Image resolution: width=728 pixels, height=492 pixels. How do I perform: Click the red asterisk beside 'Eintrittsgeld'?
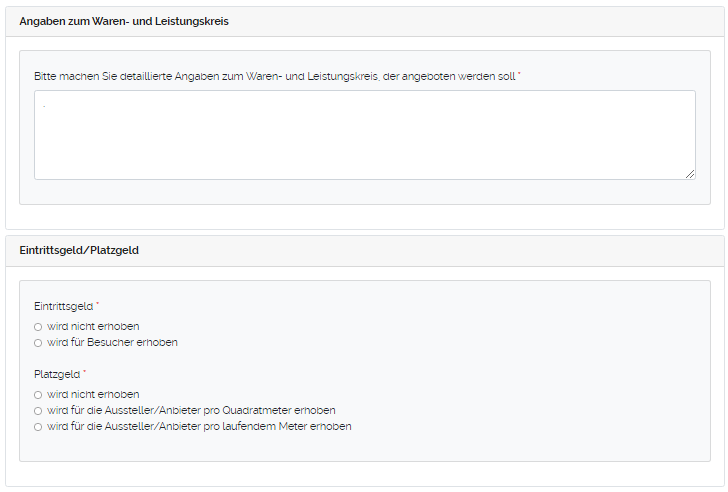(x=98, y=304)
